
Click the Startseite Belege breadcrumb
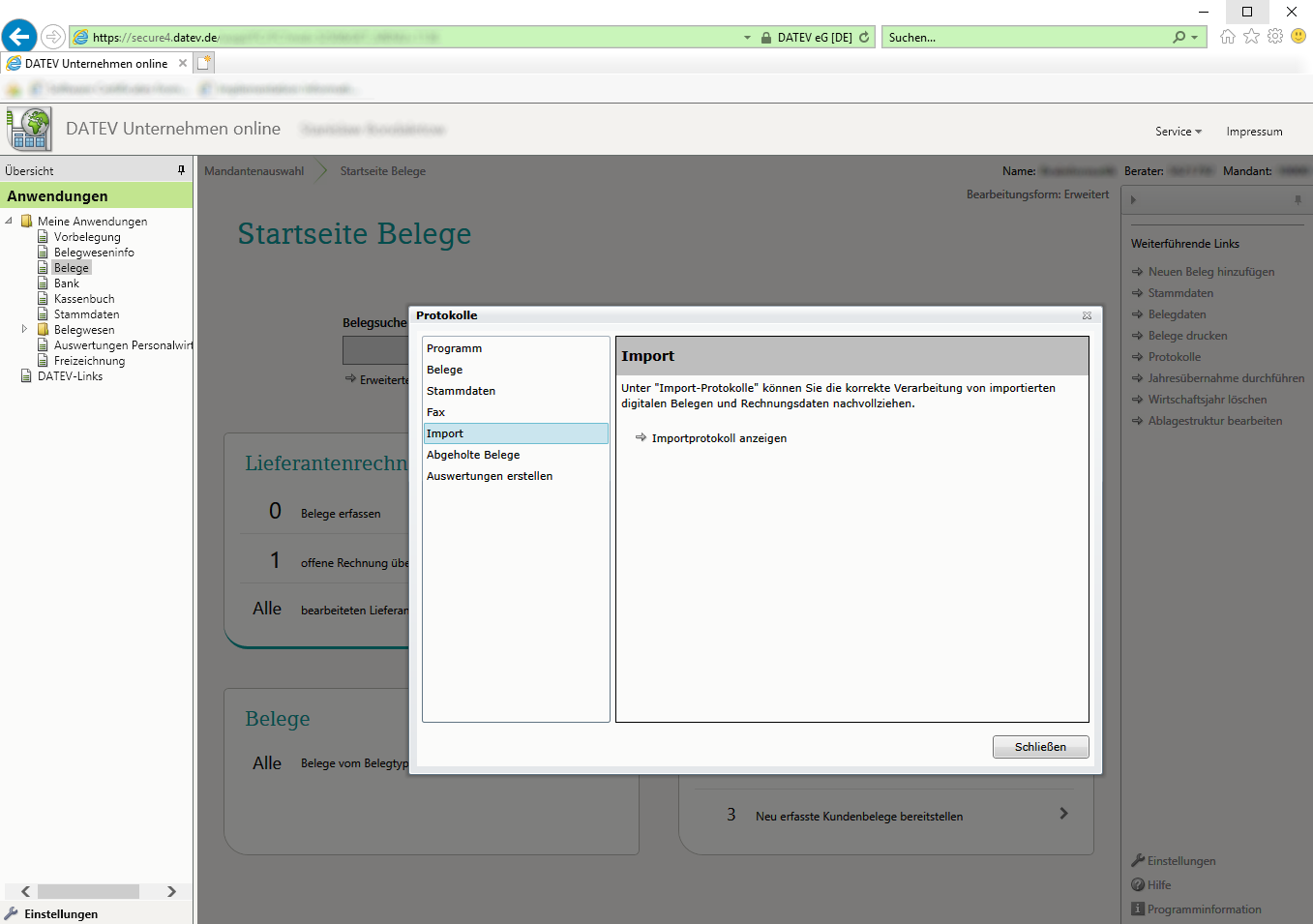(x=383, y=171)
